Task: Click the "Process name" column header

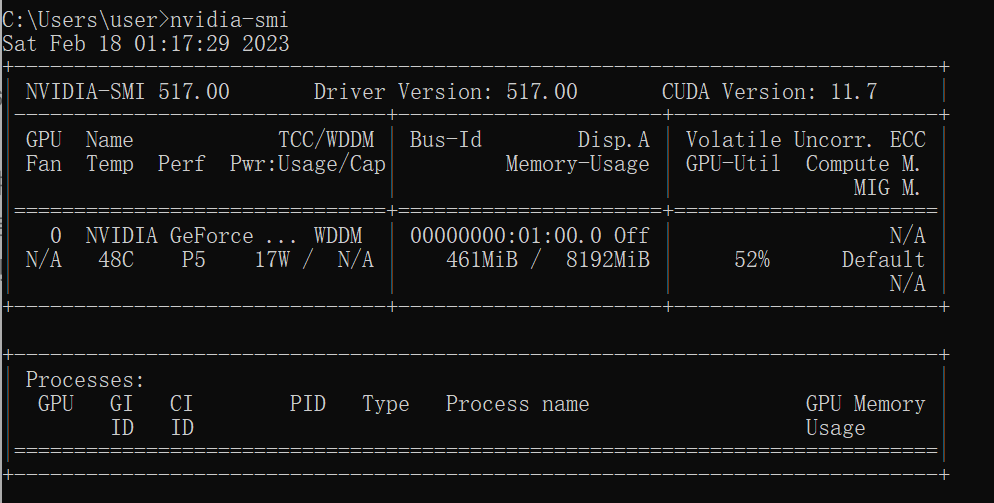Action: tap(517, 404)
